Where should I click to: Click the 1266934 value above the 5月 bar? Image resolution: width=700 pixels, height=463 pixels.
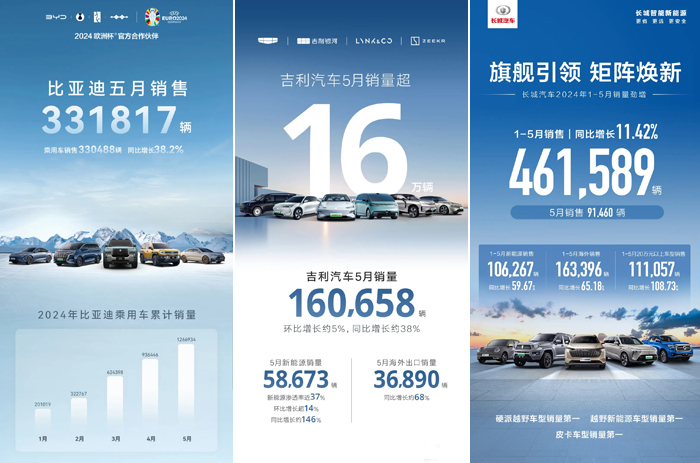[186, 340]
